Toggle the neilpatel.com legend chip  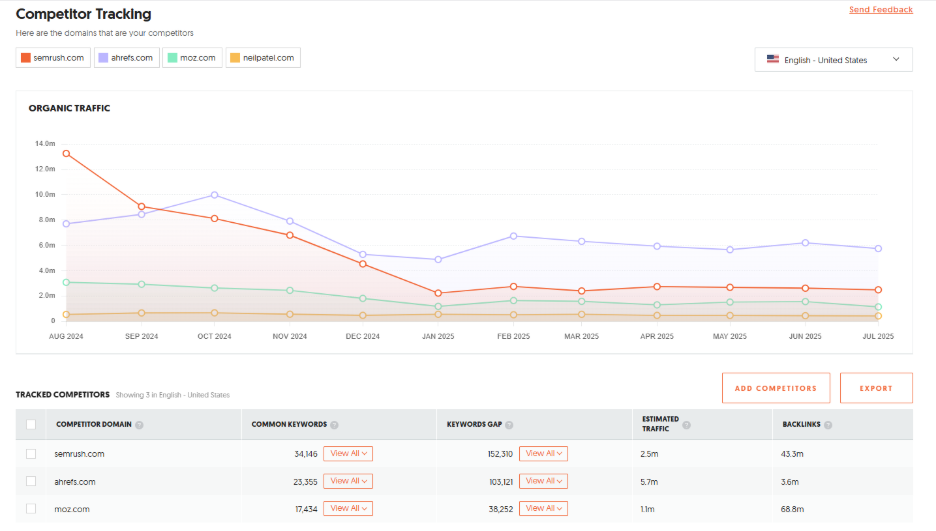point(263,58)
